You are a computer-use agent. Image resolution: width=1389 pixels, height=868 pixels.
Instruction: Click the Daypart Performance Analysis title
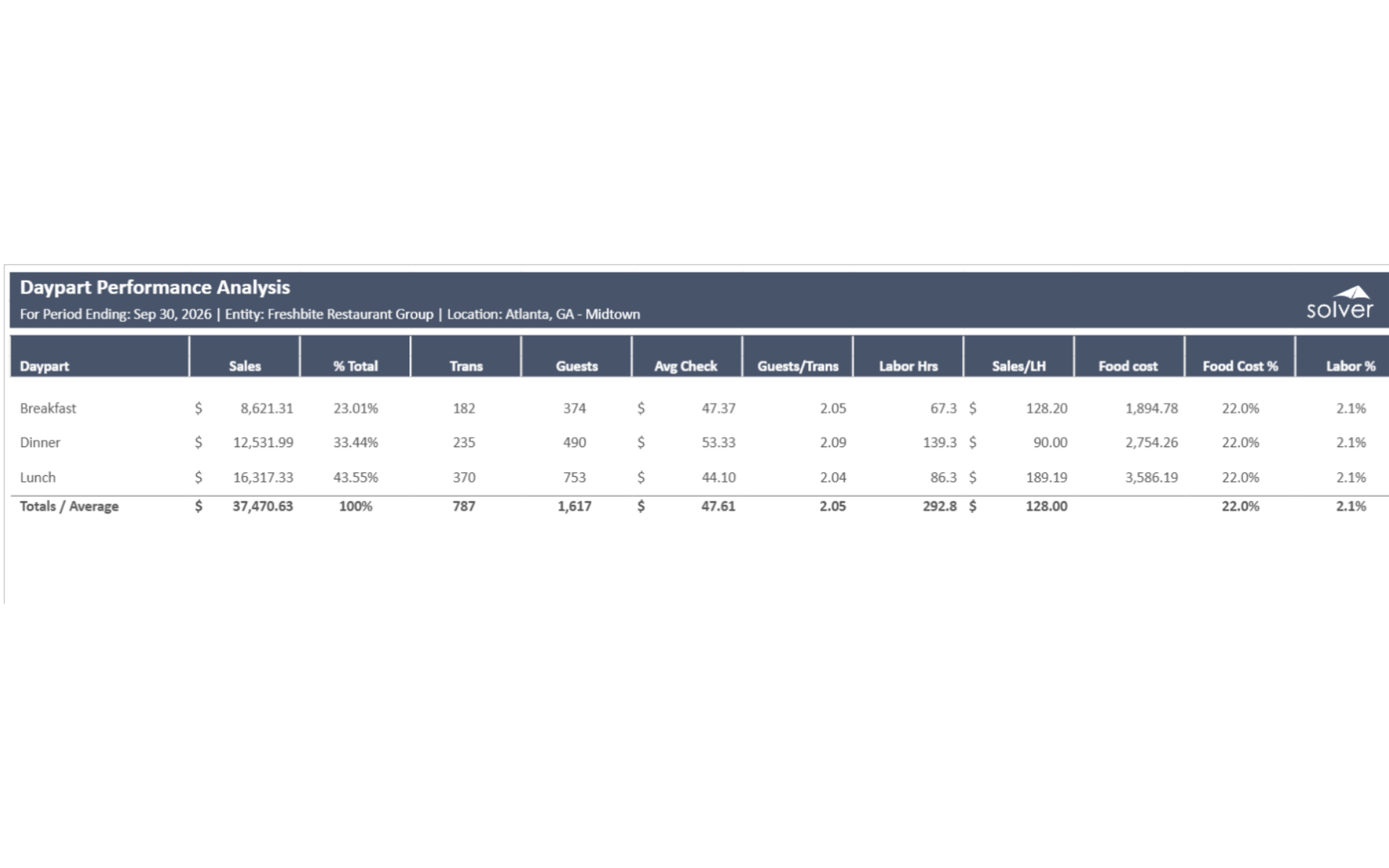pyautogui.click(x=155, y=287)
